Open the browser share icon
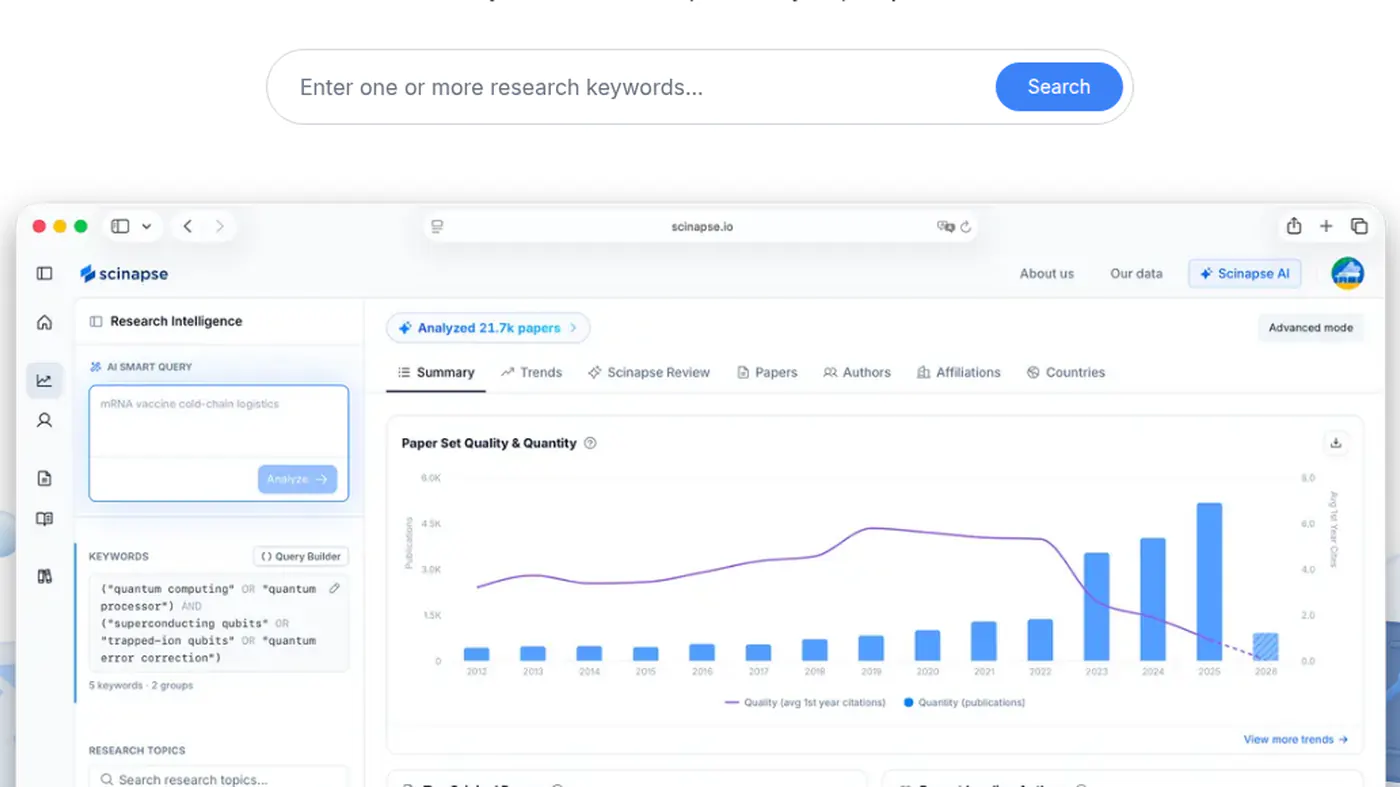 tap(1294, 226)
